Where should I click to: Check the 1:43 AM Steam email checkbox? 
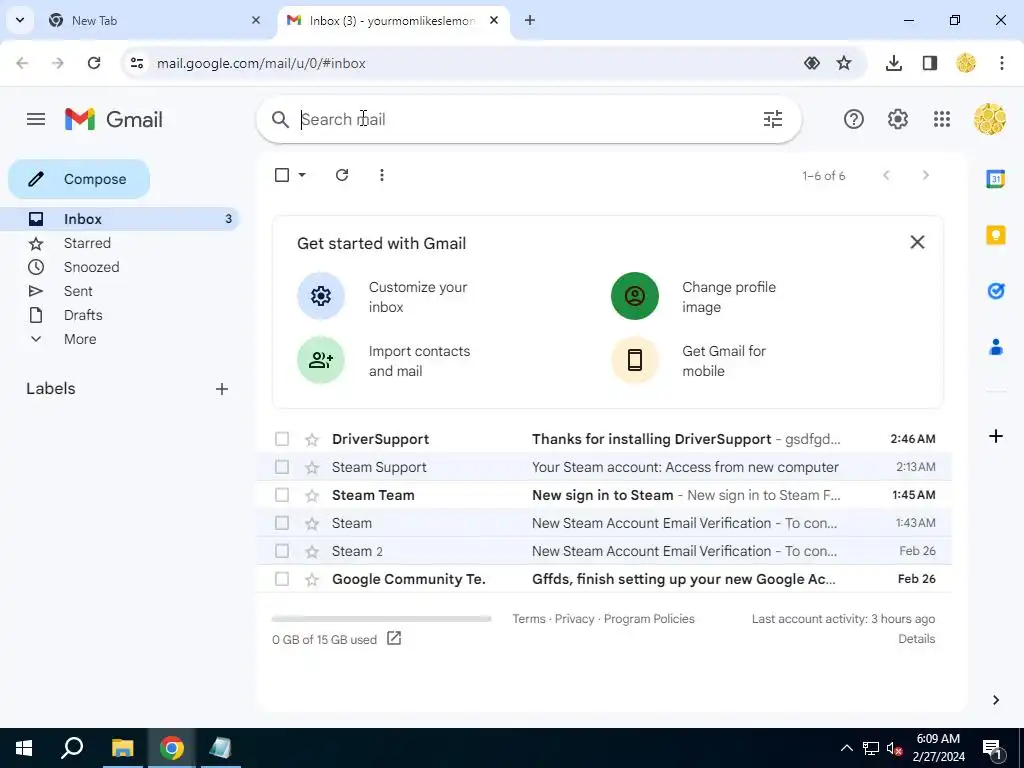[281, 523]
